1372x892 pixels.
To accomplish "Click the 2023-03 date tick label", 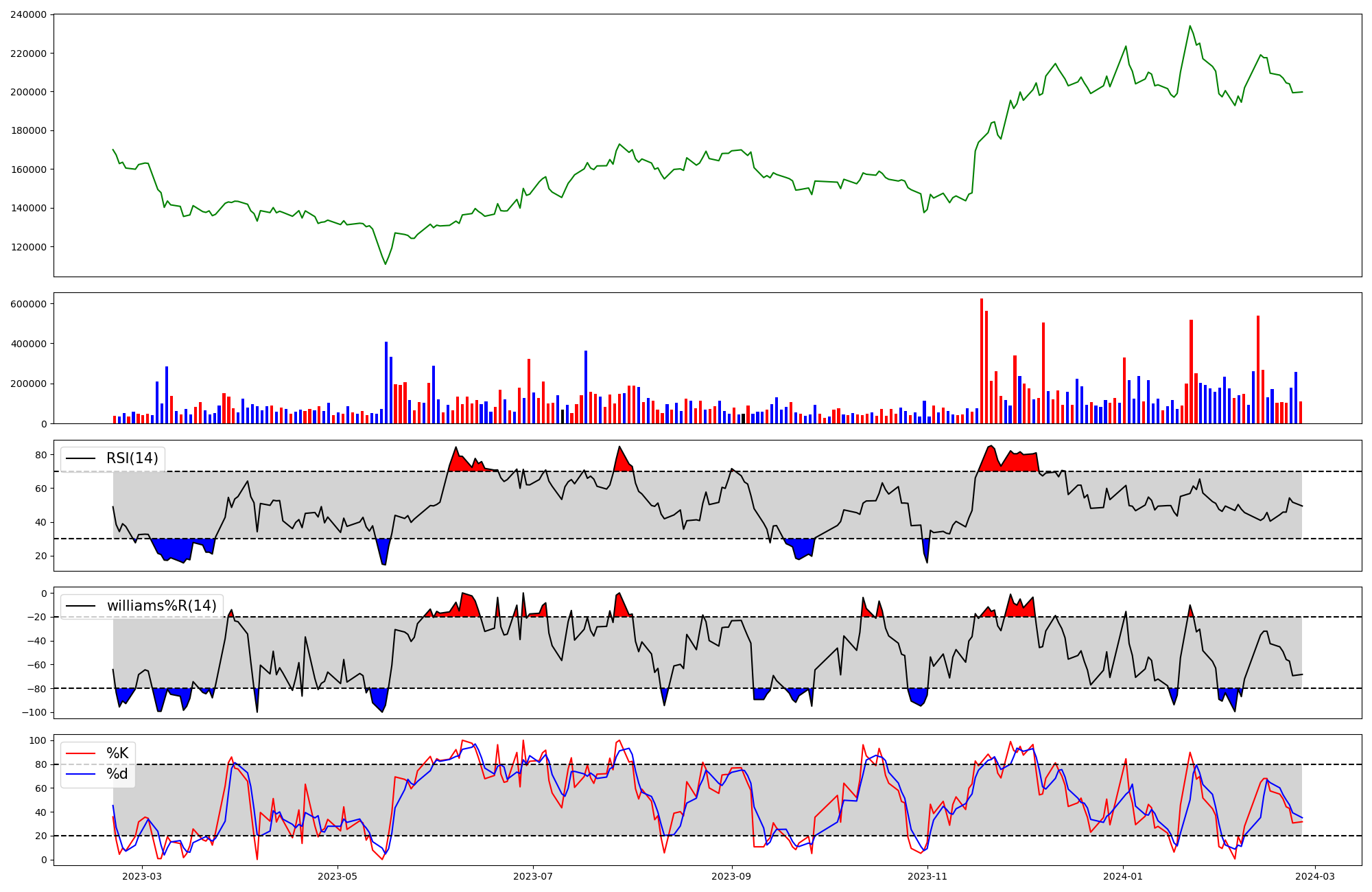I will click(x=142, y=876).
